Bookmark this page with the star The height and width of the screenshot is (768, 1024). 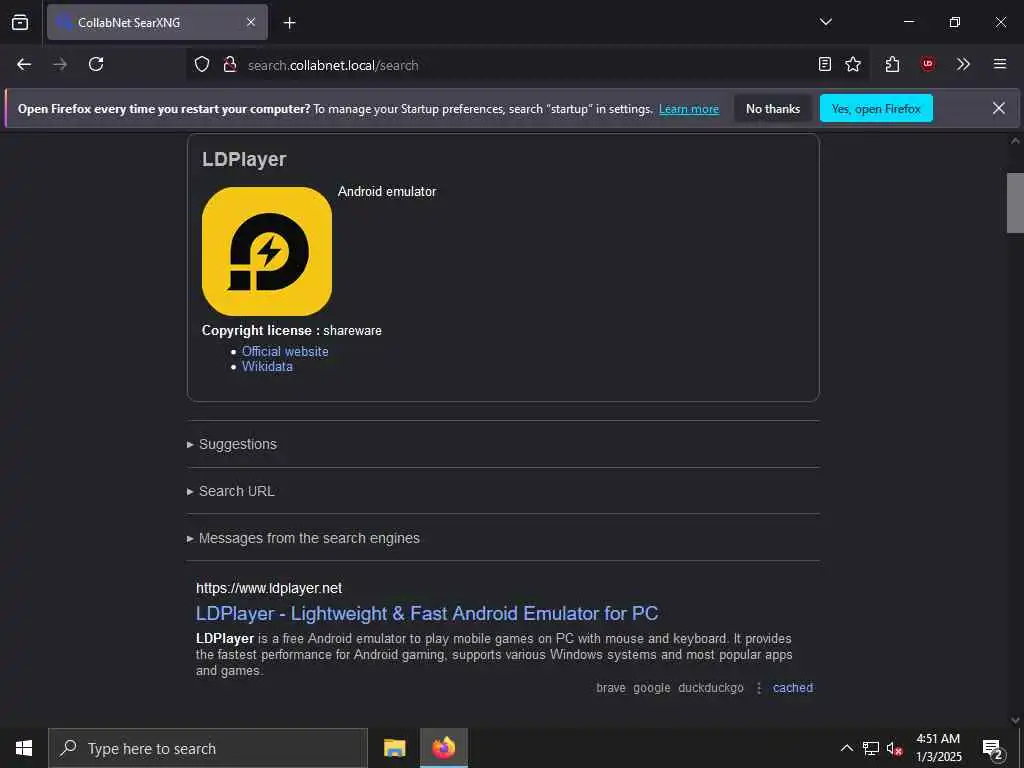853,64
